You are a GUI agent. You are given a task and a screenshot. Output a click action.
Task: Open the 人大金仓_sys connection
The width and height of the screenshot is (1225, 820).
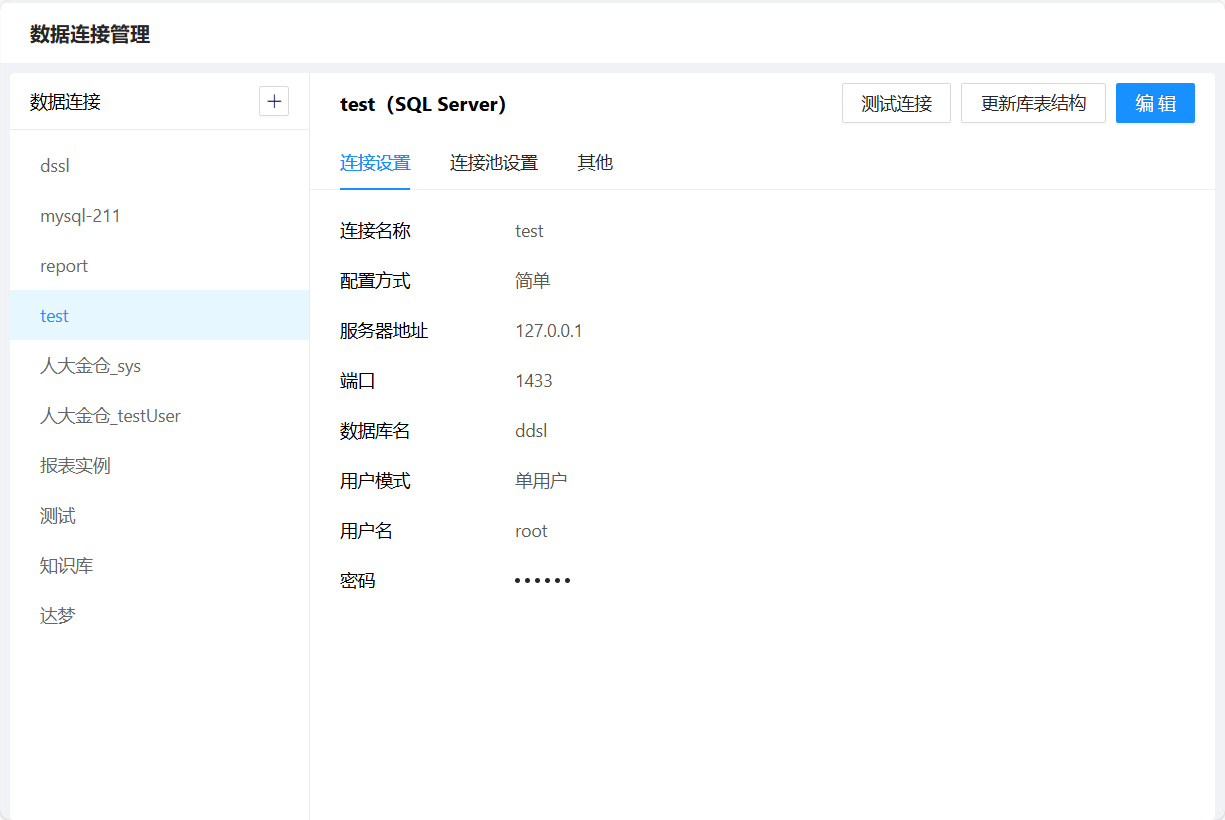[x=90, y=366]
